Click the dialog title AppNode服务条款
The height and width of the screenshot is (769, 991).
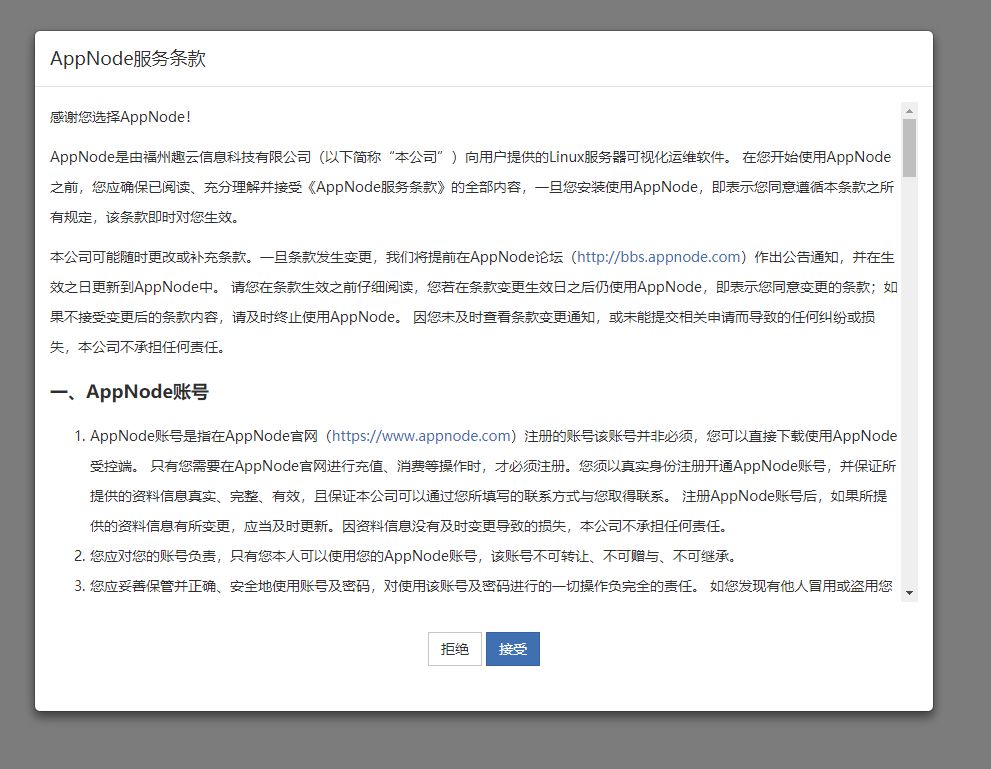pyautogui.click(x=128, y=58)
